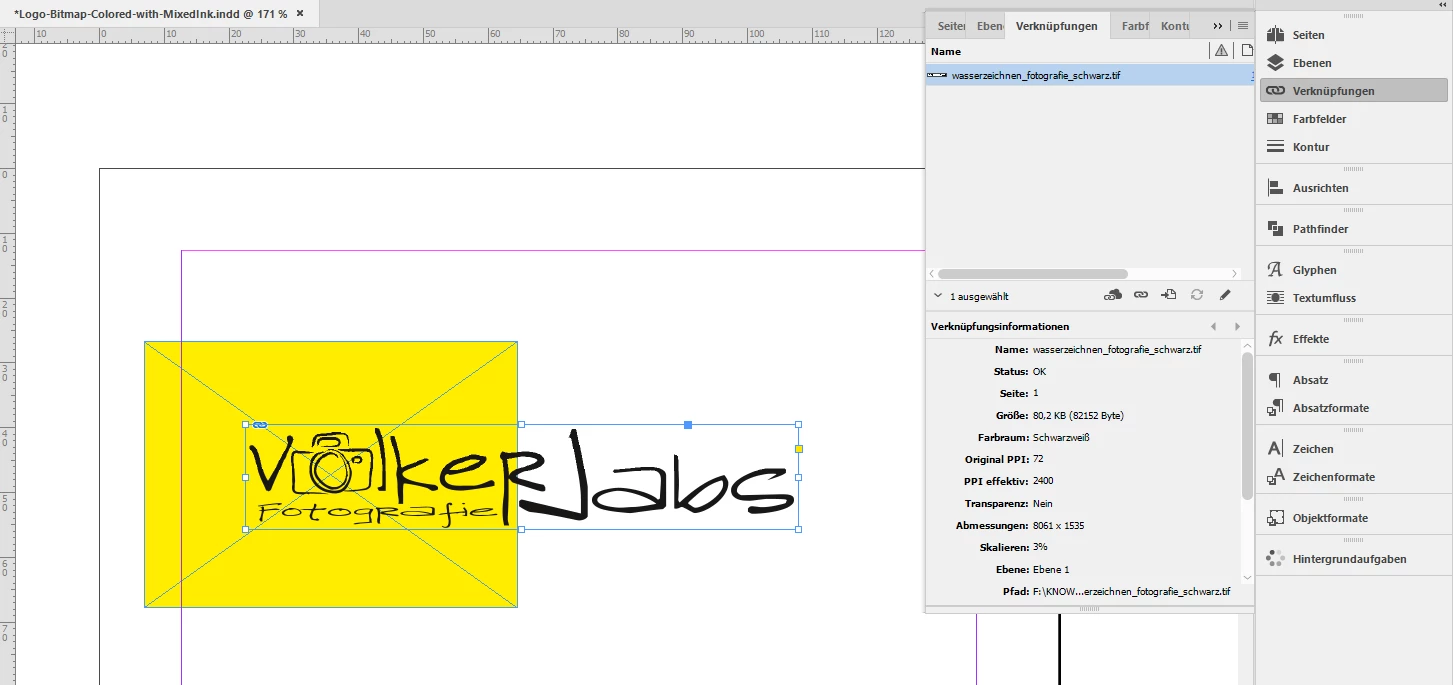Switch to the Ebenen tab
1453x685 pixels.
click(x=989, y=26)
